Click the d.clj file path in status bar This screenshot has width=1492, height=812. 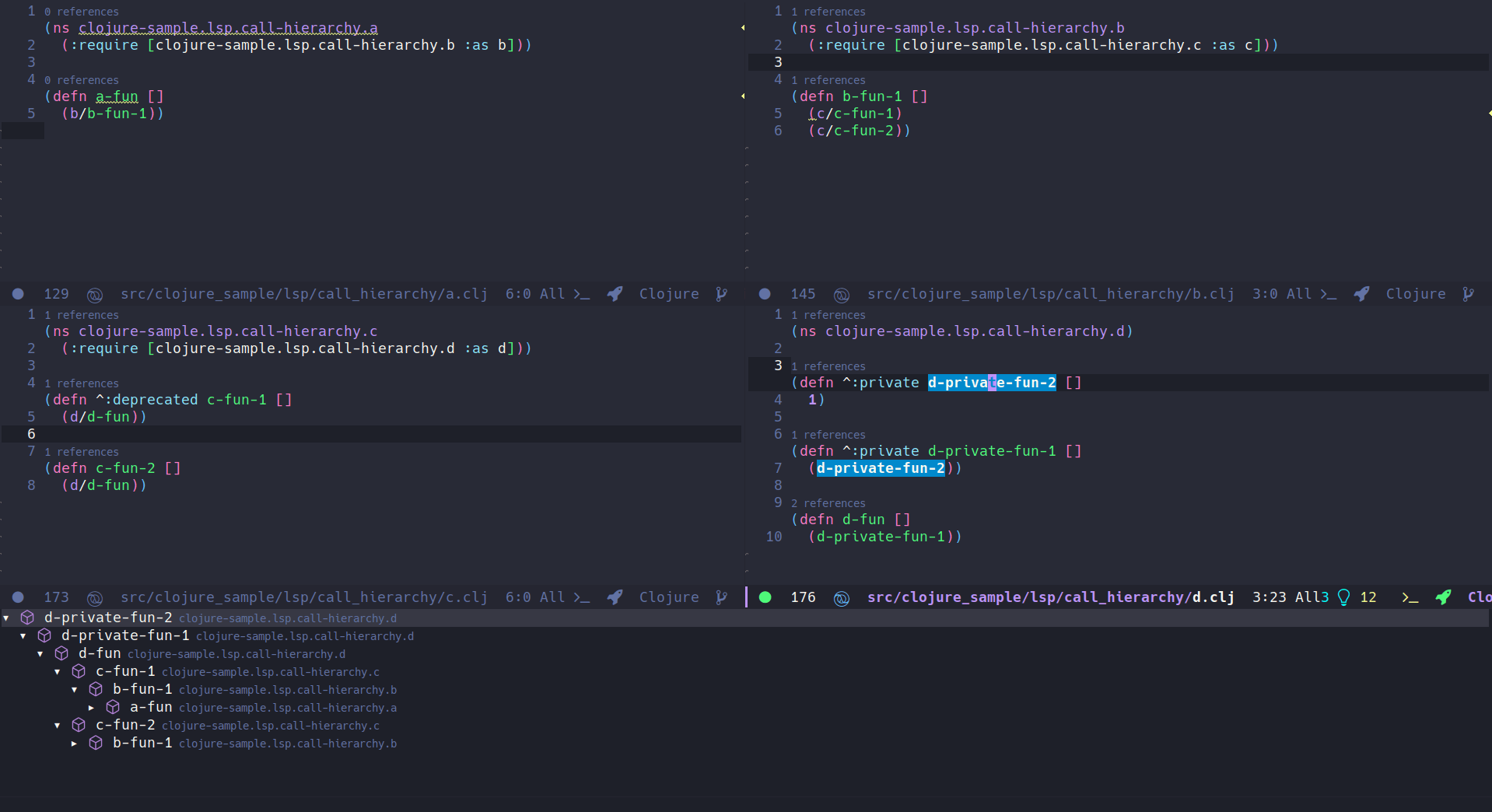pyautogui.click(x=1049, y=597)
